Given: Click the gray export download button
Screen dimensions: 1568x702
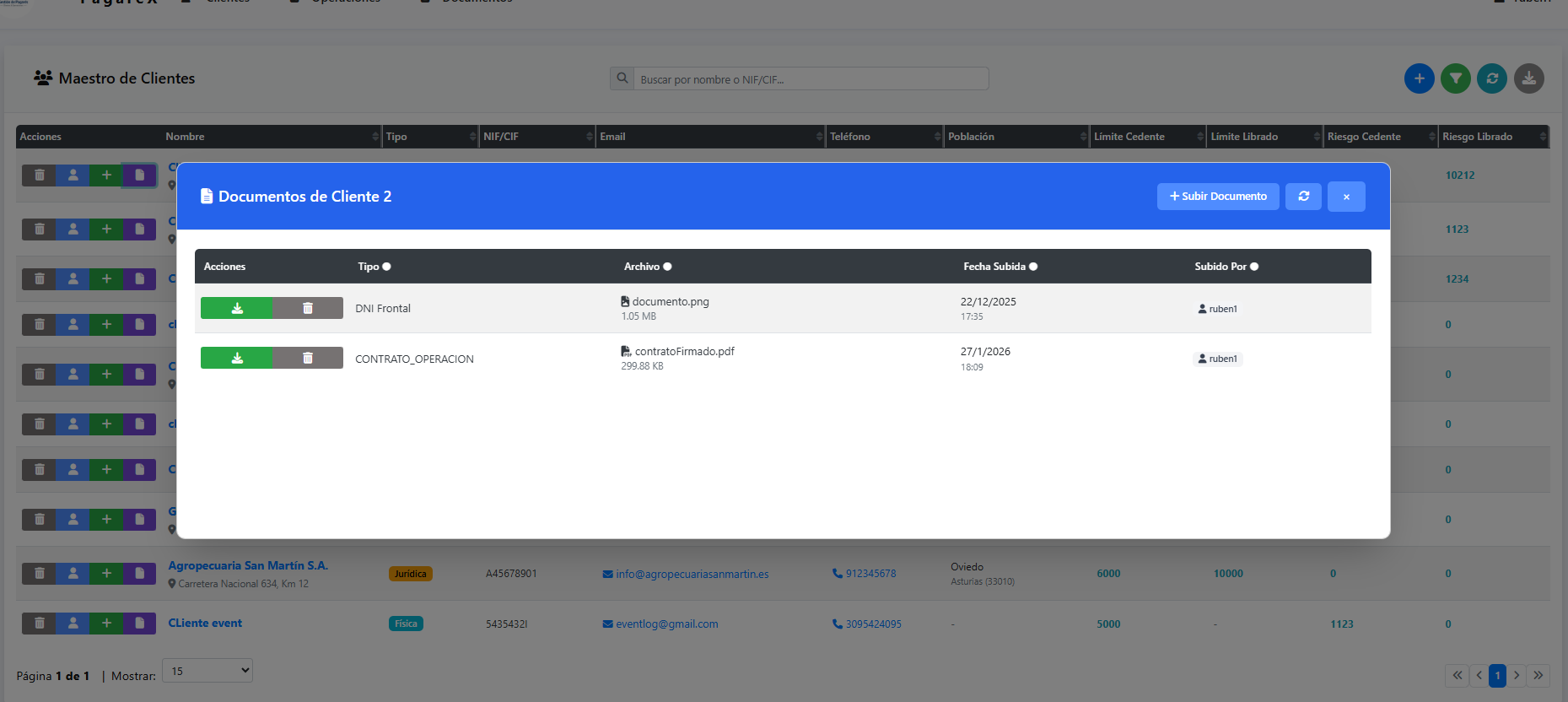Looking at the screenshot, I should [x=1528, y=78].
